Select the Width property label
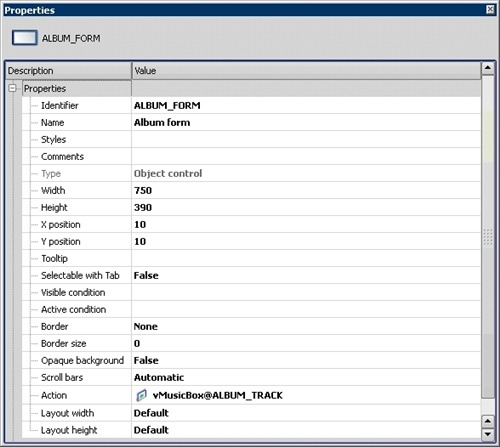Screen dimensions: 500x447 pyautogui.click(x=53, y=190)
